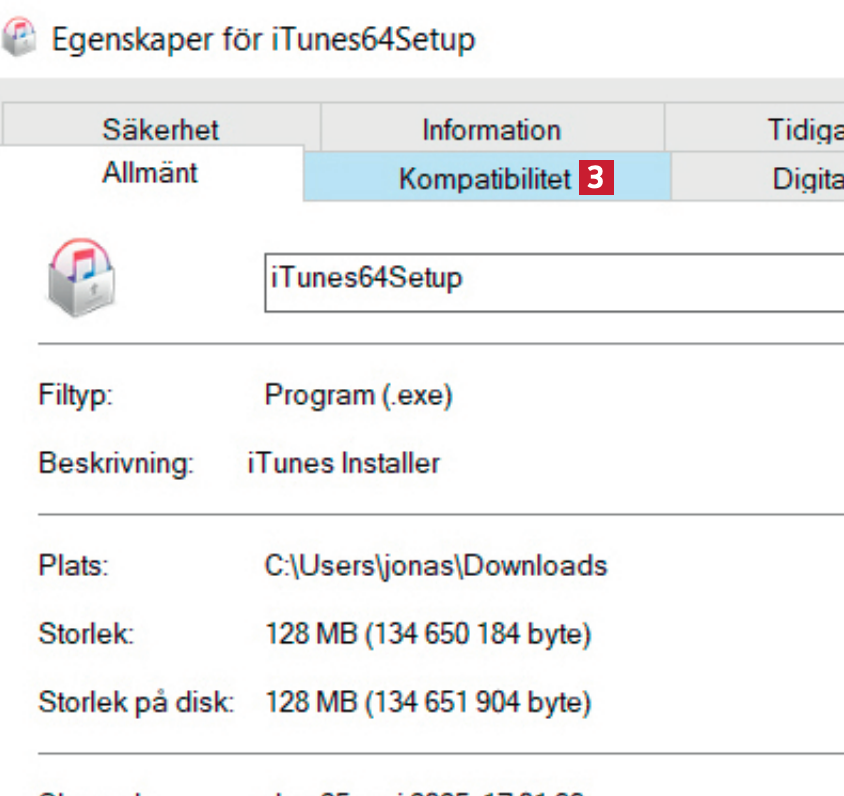The image size is (844, 796).
Task: Click the 134 650 184 byte size value
Action: [427, 634]
